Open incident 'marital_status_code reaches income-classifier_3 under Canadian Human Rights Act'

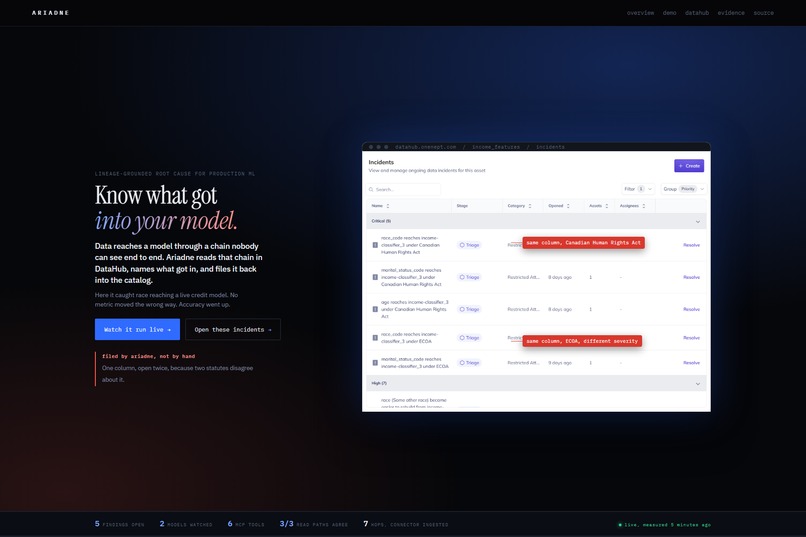coord(411,277)
